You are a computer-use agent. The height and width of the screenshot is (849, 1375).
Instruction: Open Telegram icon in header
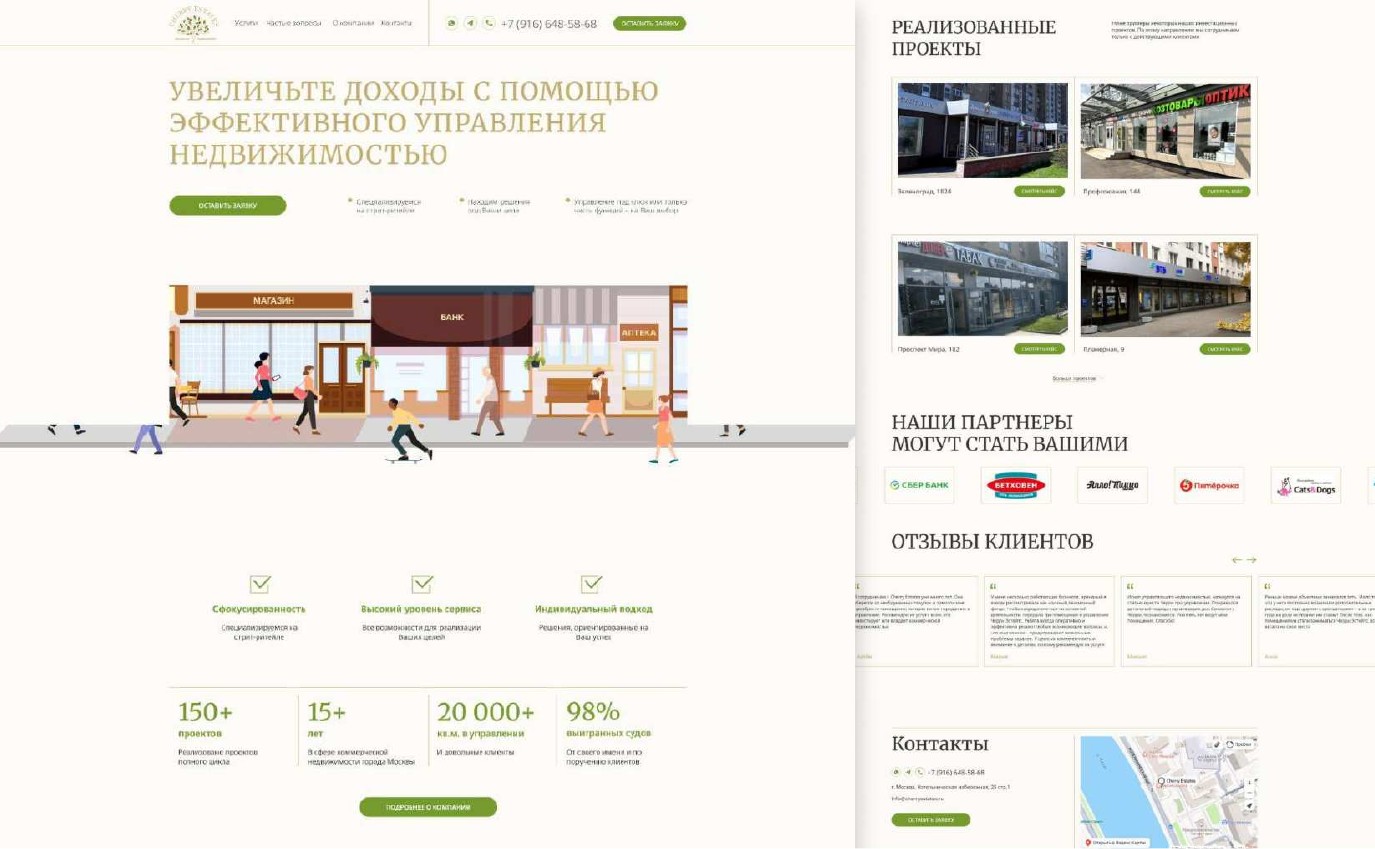470,23
